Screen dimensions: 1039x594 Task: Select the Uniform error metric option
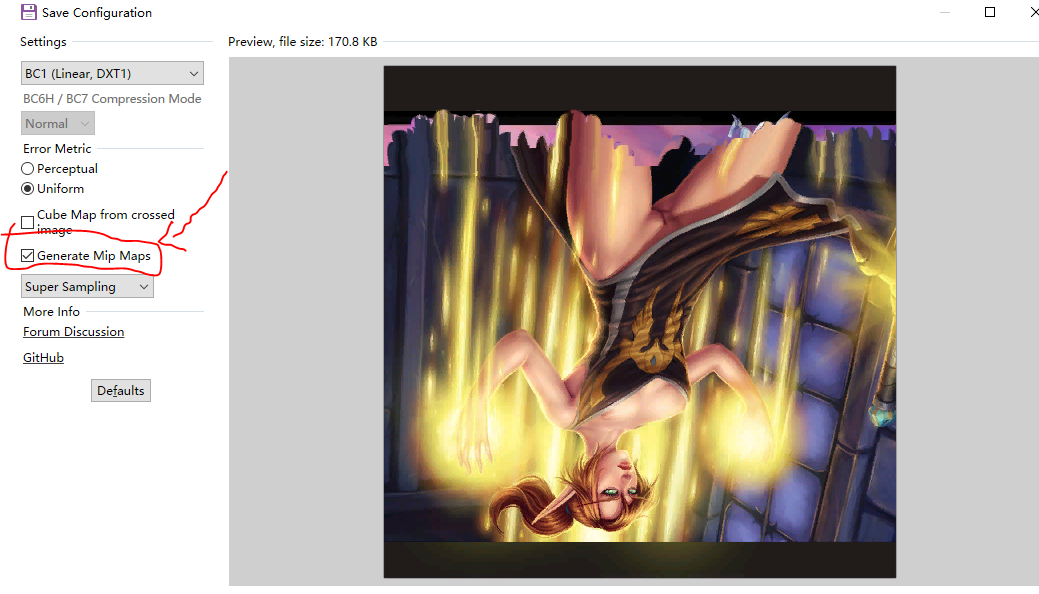pos(28,189)
